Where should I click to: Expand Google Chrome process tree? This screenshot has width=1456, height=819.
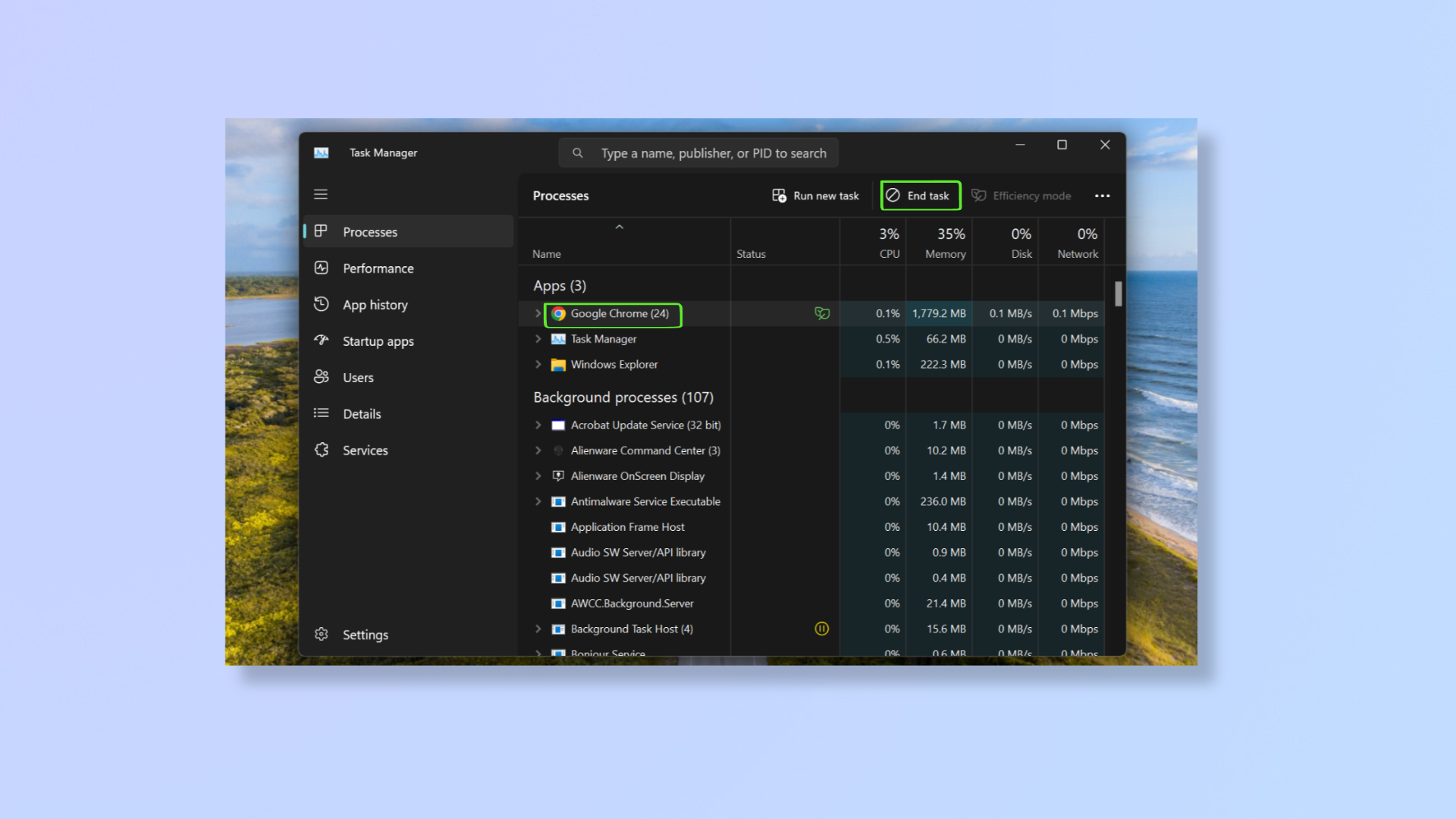coord(538,313)
